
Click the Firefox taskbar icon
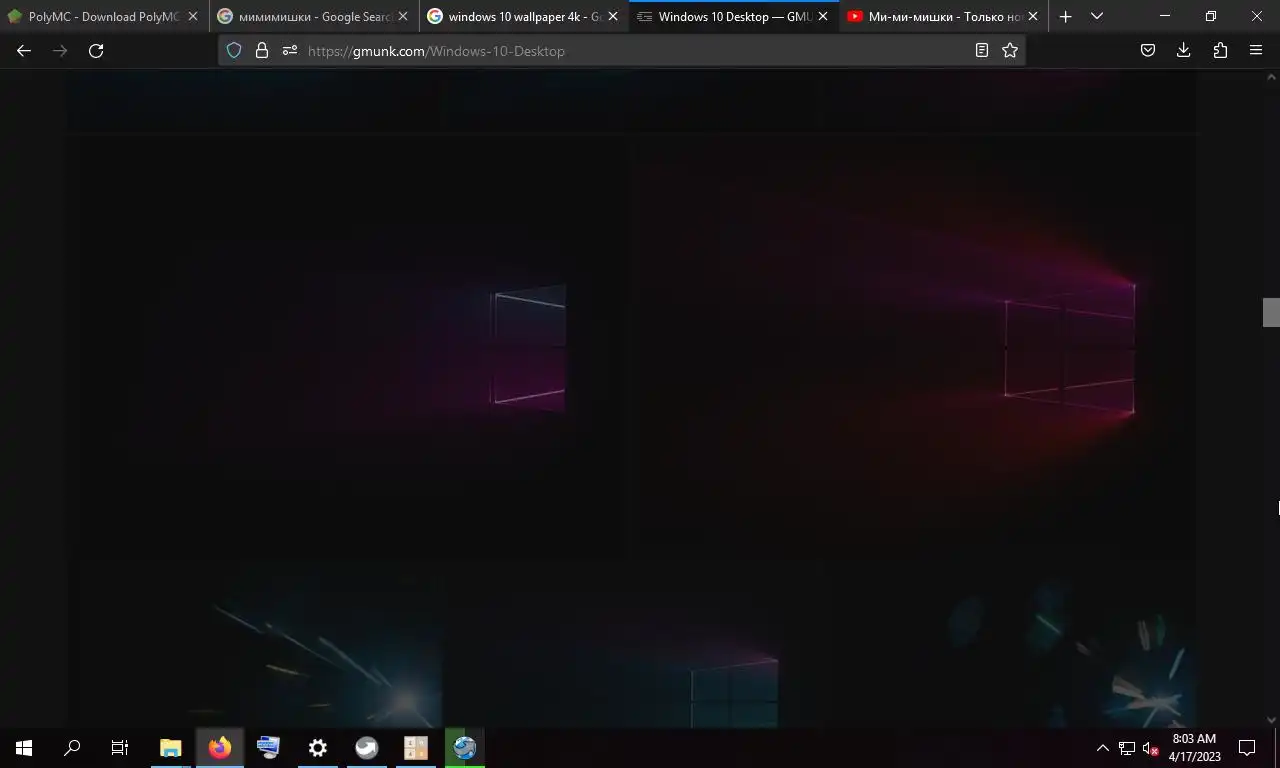(220, 748)
